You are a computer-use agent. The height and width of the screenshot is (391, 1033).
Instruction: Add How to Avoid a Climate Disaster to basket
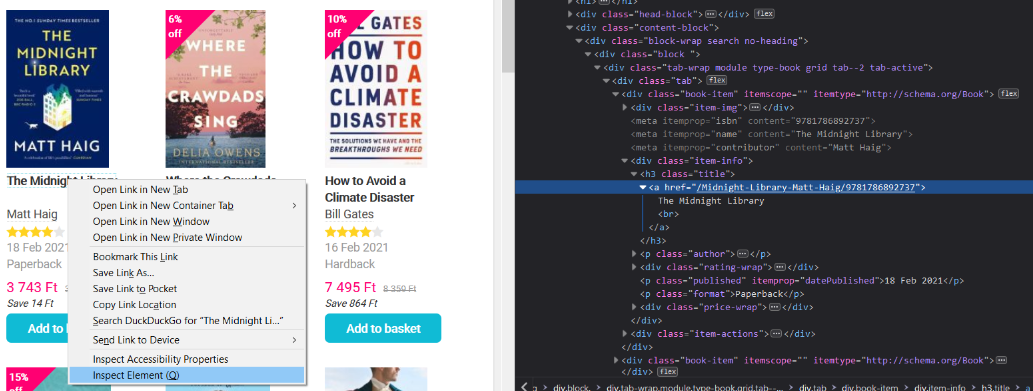pos(383,328)
